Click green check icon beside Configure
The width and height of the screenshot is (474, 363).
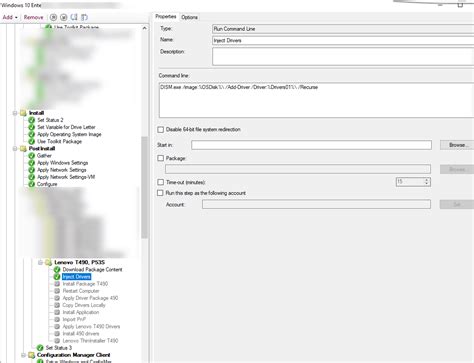click(x=32, y=184)
